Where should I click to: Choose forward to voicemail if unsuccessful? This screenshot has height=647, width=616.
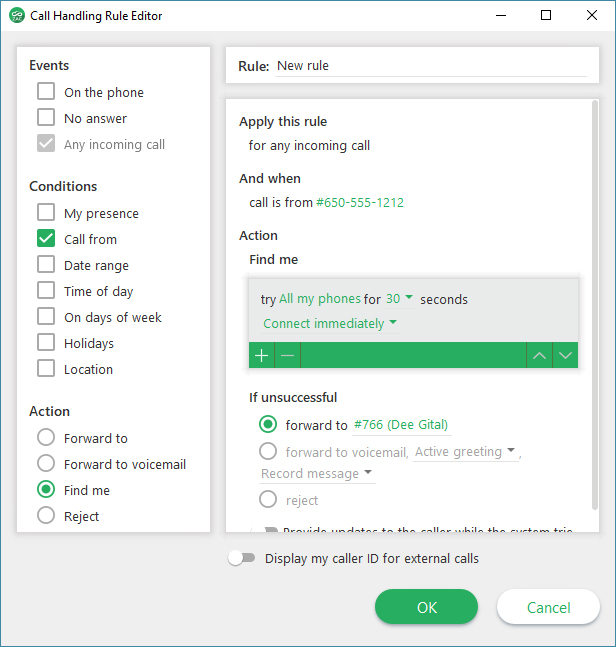[268, 451]
